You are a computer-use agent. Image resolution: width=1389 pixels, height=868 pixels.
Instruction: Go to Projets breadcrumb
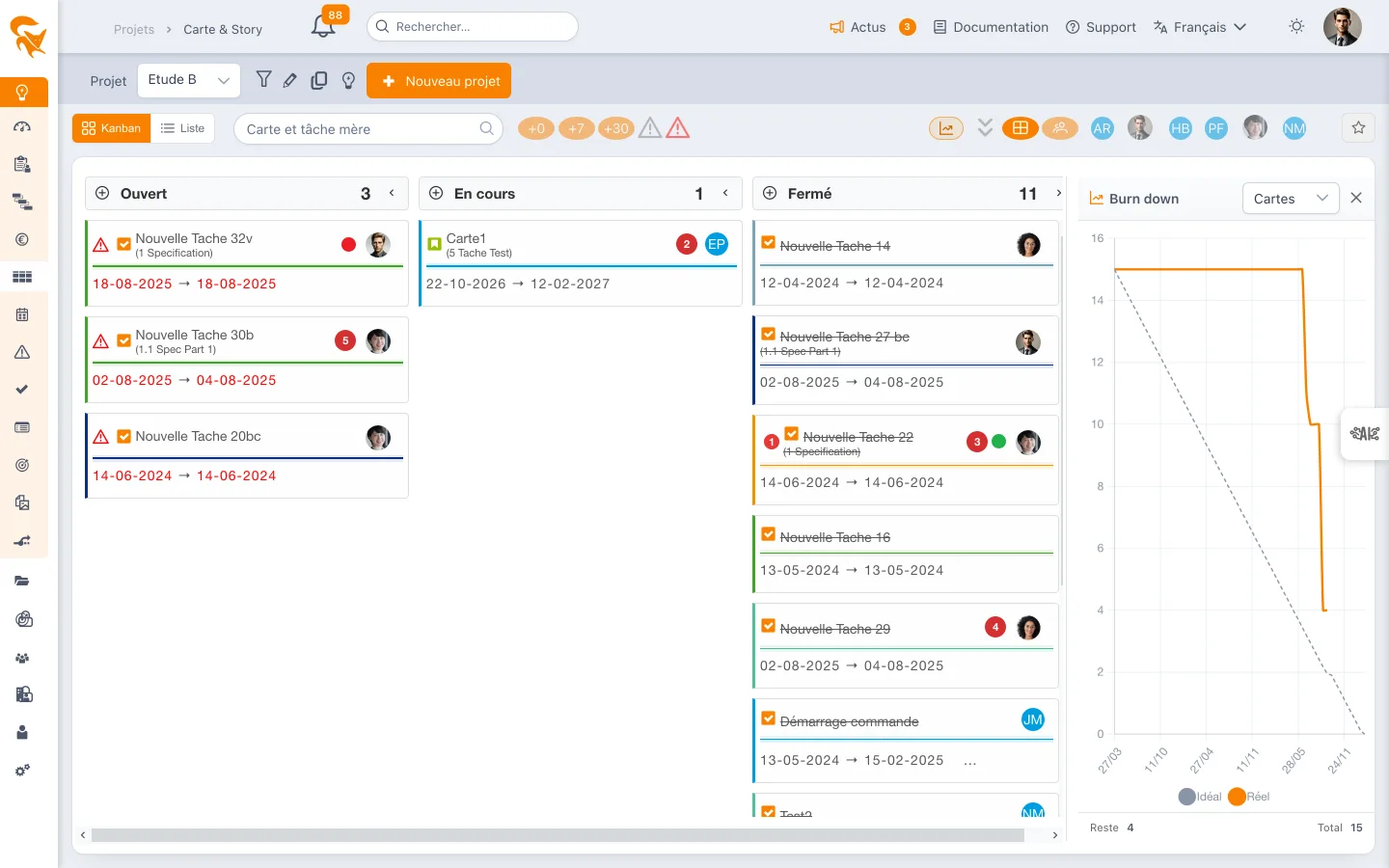134,29
